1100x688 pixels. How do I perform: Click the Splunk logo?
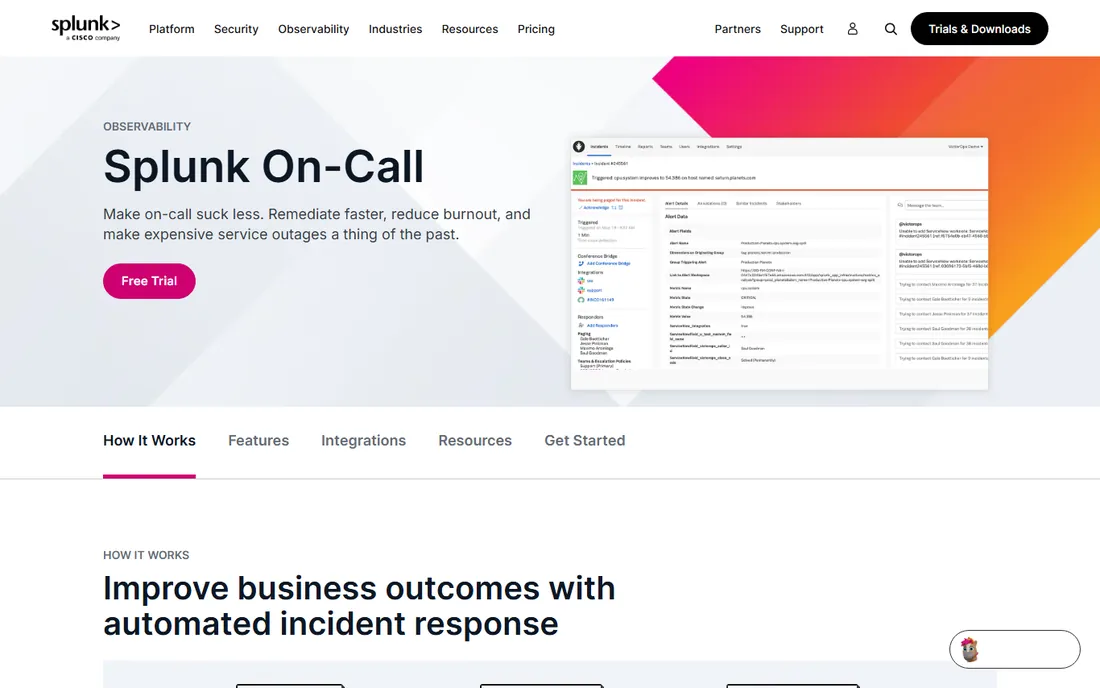[x=86, y=28]
